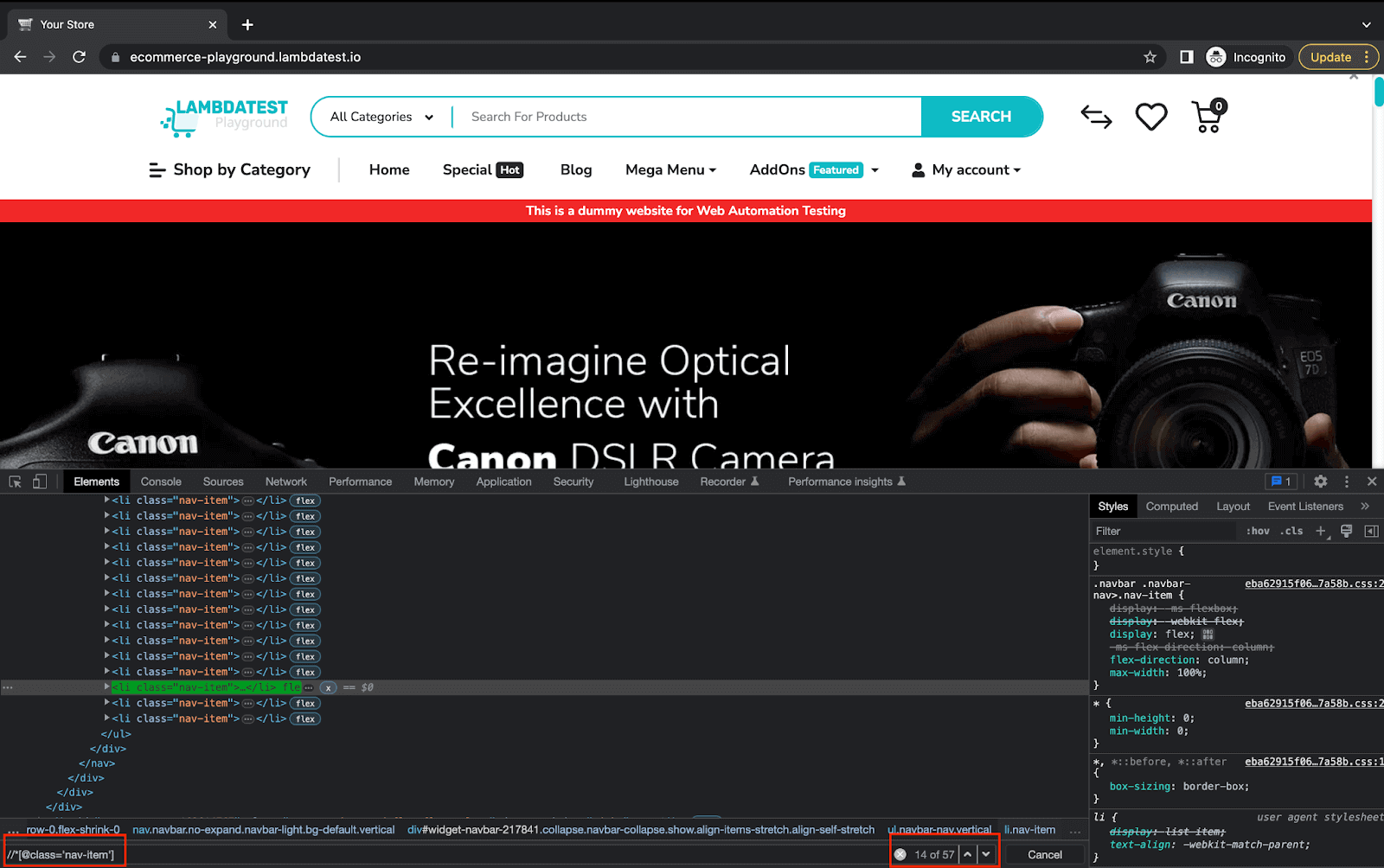Switch to the Network tab
Image resolution: width=1384 pixels, height=868 pixels.
click(x=286, y=482)
